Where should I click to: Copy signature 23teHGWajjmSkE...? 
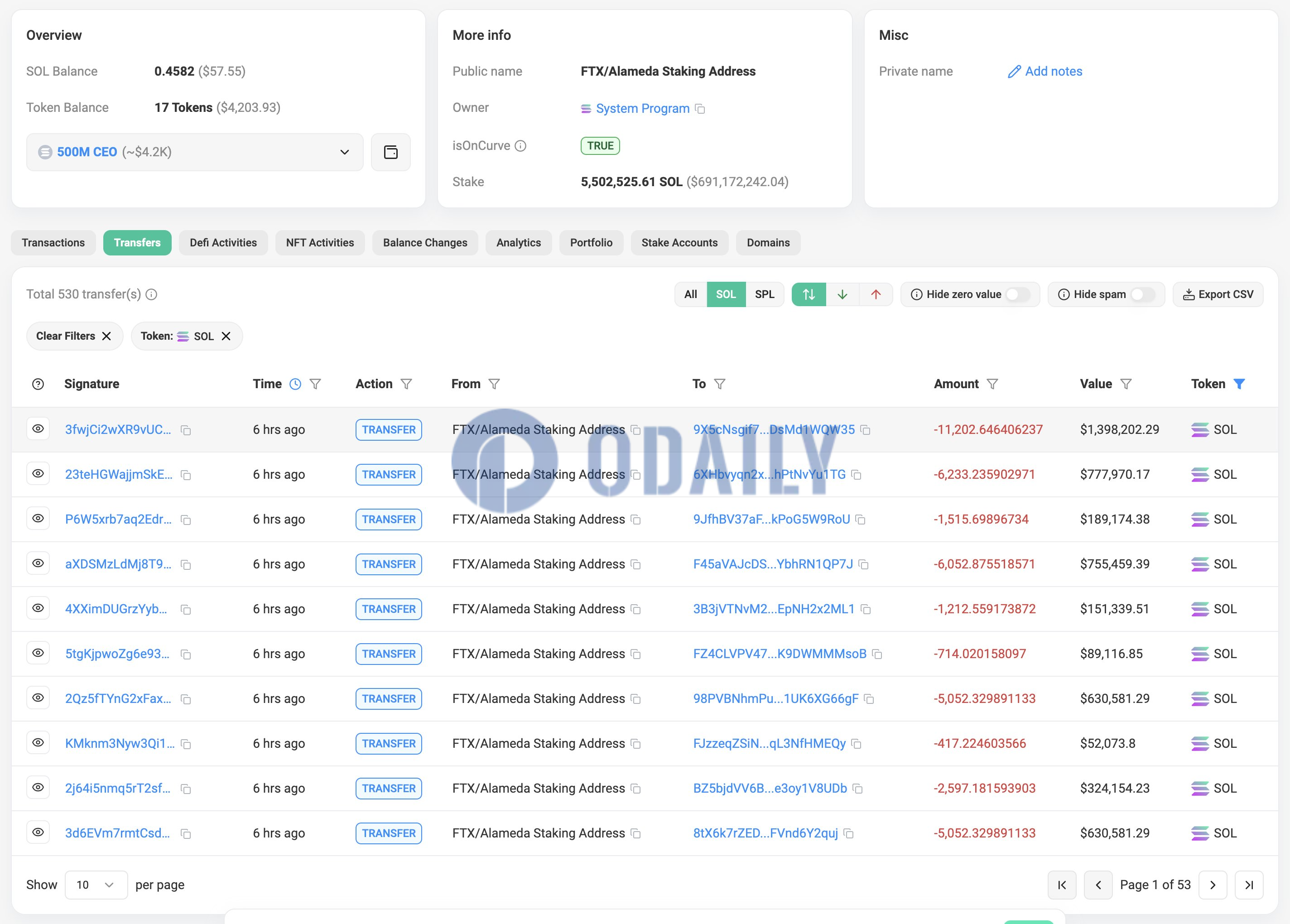click(x=185, y=475)
